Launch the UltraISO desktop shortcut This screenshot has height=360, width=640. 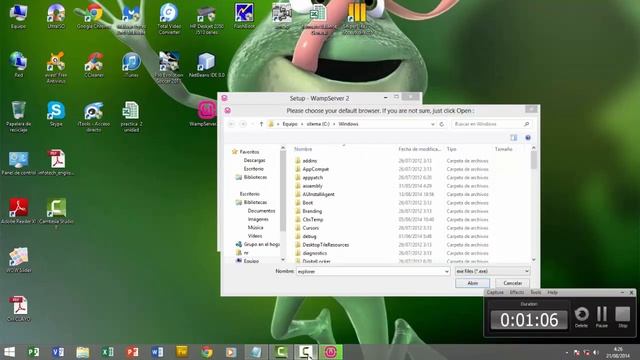click(56, 16)
